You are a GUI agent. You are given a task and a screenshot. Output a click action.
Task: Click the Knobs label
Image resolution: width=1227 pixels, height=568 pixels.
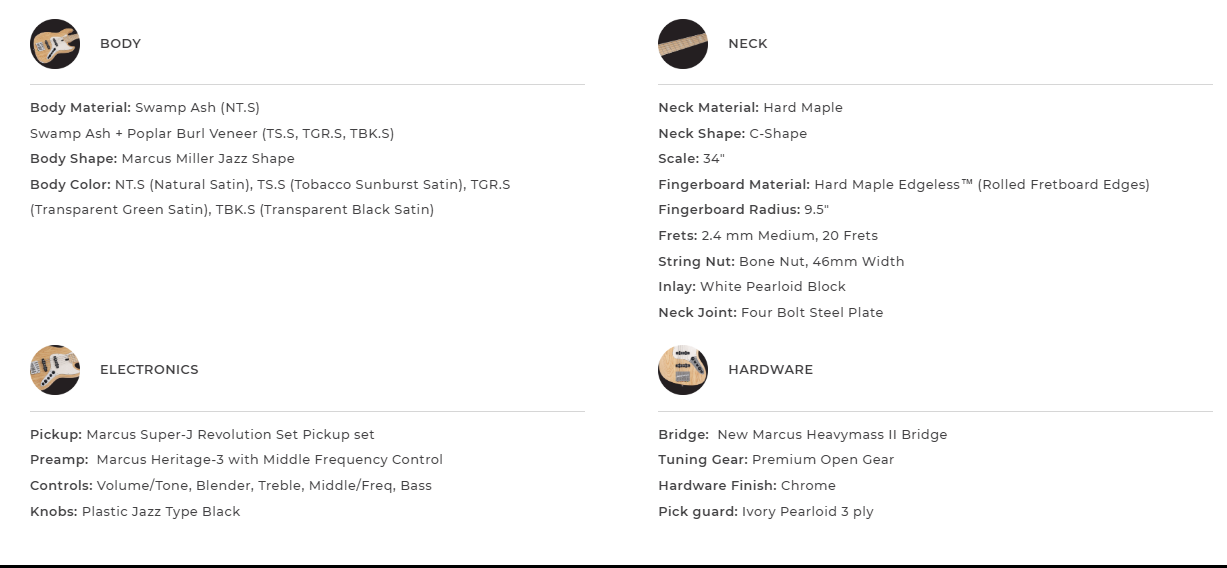(x=53, y=512)
